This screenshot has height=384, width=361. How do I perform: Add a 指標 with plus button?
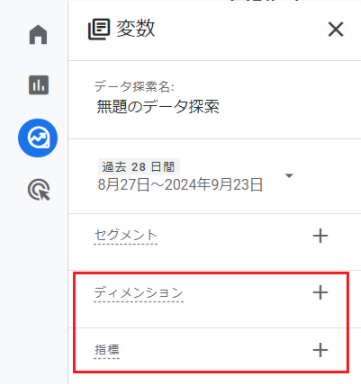coord(320,350)
